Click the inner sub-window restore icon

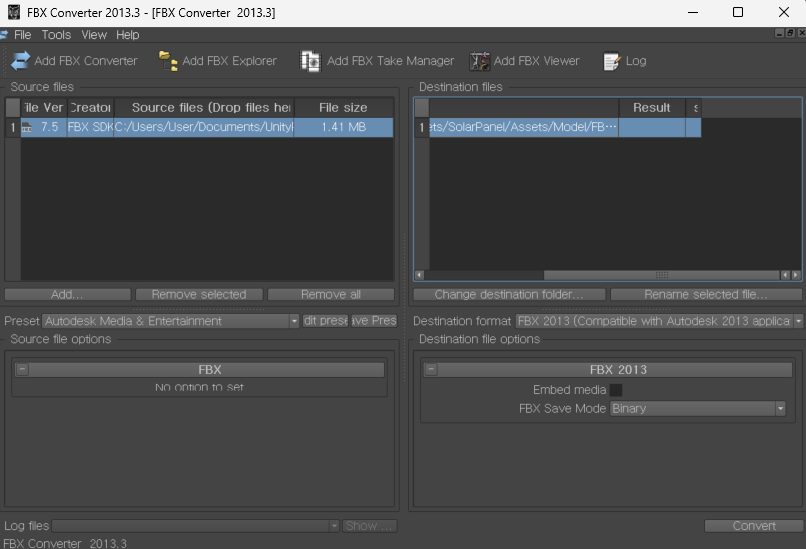pyautogui.click(x=790, y=33)
